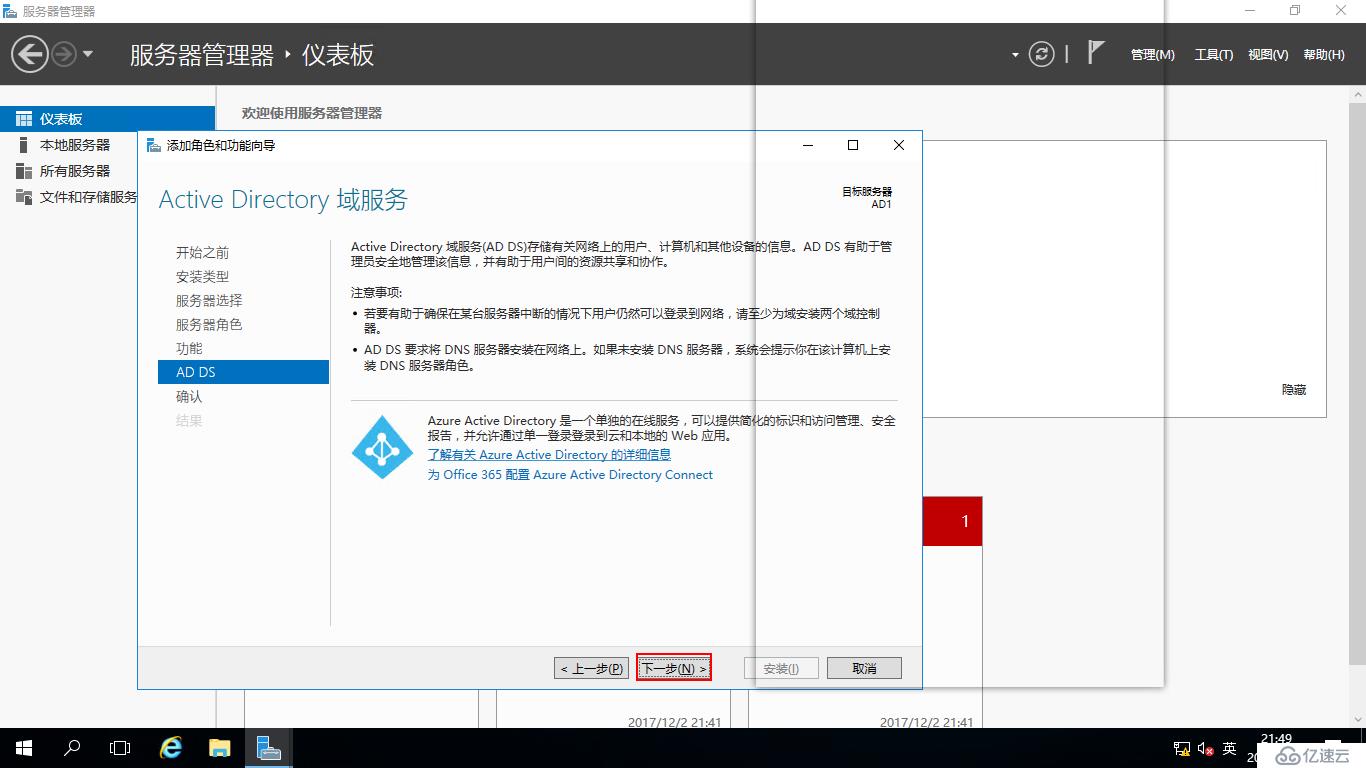Viewport: 1366px width, 768px height.
Task: Click the 本地服务器 sidebar icon
Action: click(x=24, y=145)
